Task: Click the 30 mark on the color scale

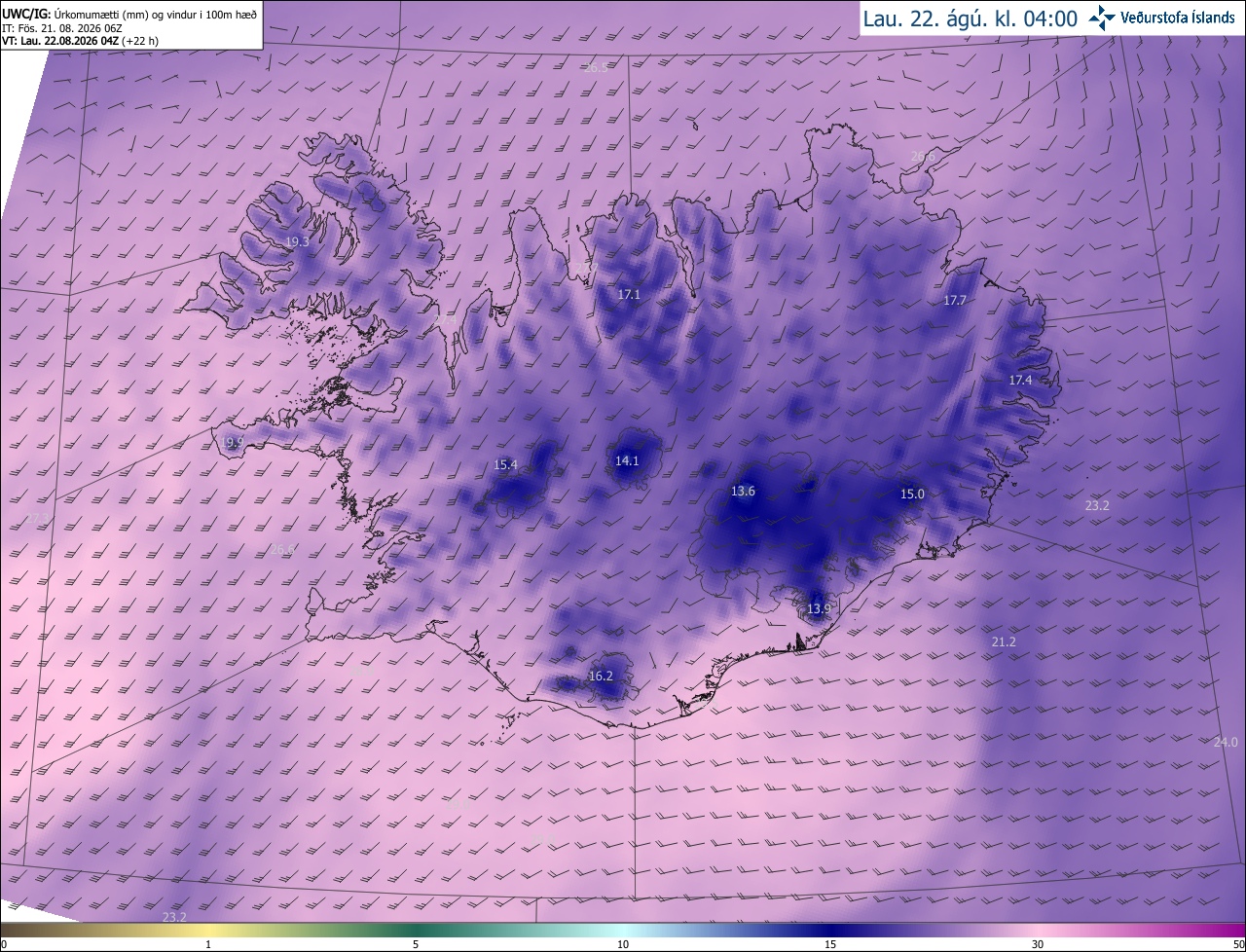Action: tap(1038, 944)
